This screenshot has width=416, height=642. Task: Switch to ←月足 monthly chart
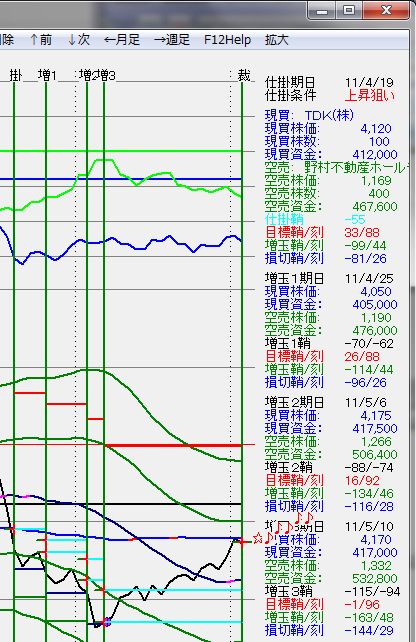click(122, 40)
